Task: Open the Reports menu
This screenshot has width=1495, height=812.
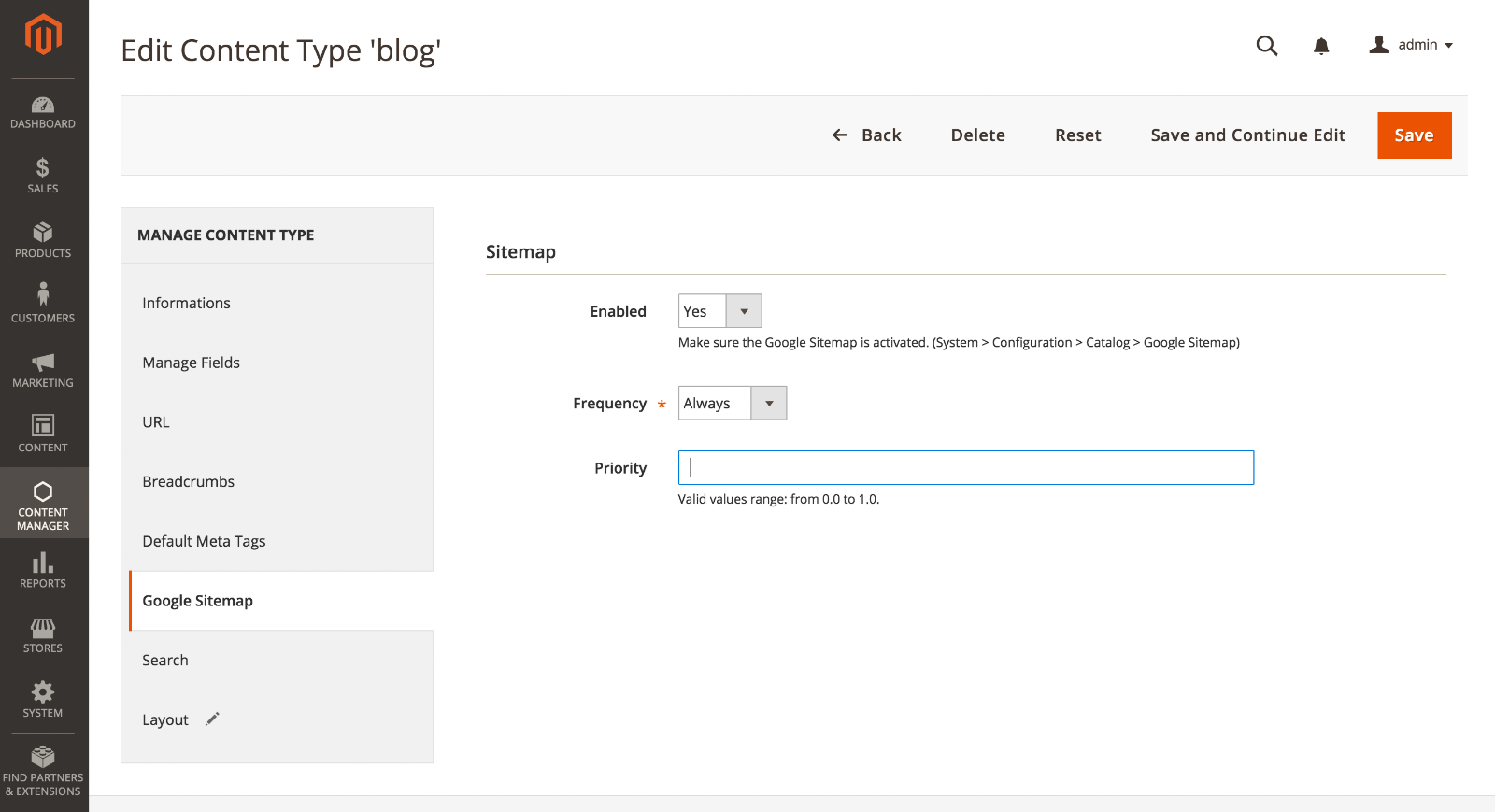Action: click(43, 571)
